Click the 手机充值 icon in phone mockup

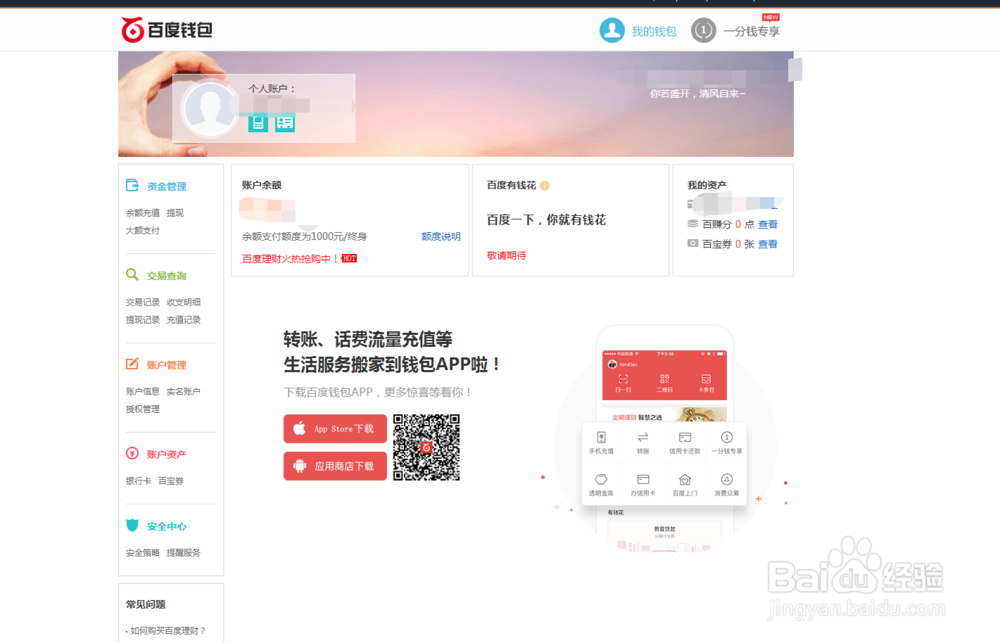(601, 438)
